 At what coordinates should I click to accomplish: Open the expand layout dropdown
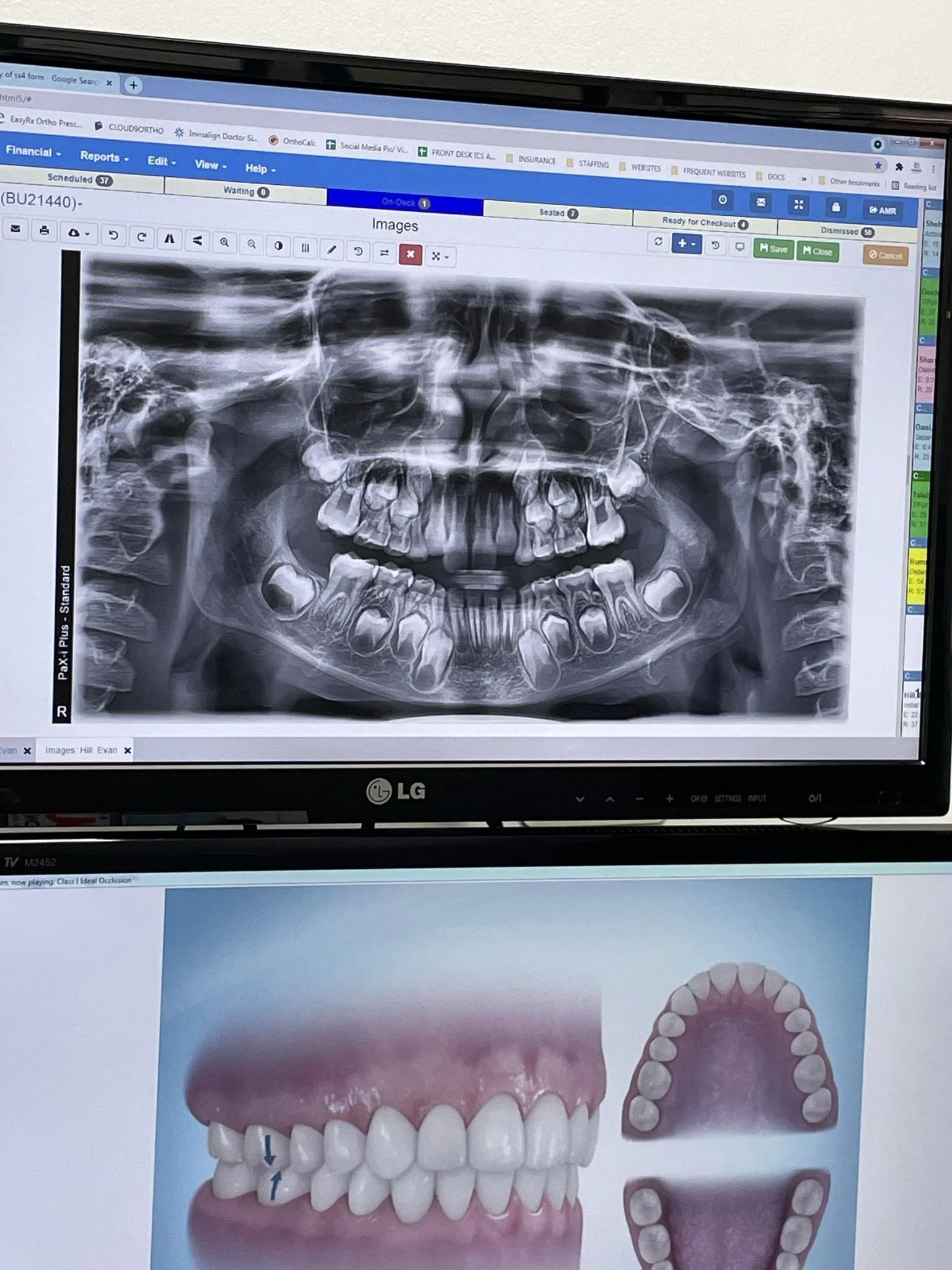pyautogui.click(x=440, y=256)
